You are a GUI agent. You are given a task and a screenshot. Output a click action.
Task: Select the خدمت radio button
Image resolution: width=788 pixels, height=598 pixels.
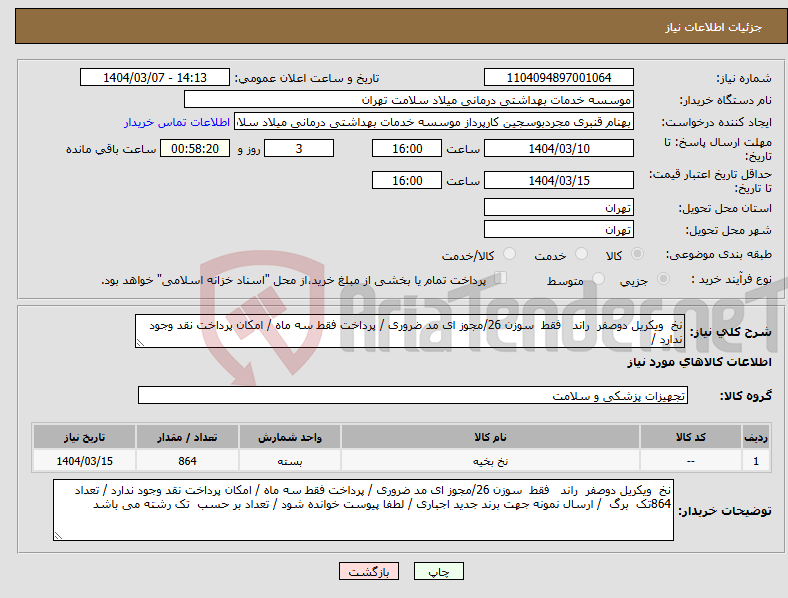click(x=581, y=254)
